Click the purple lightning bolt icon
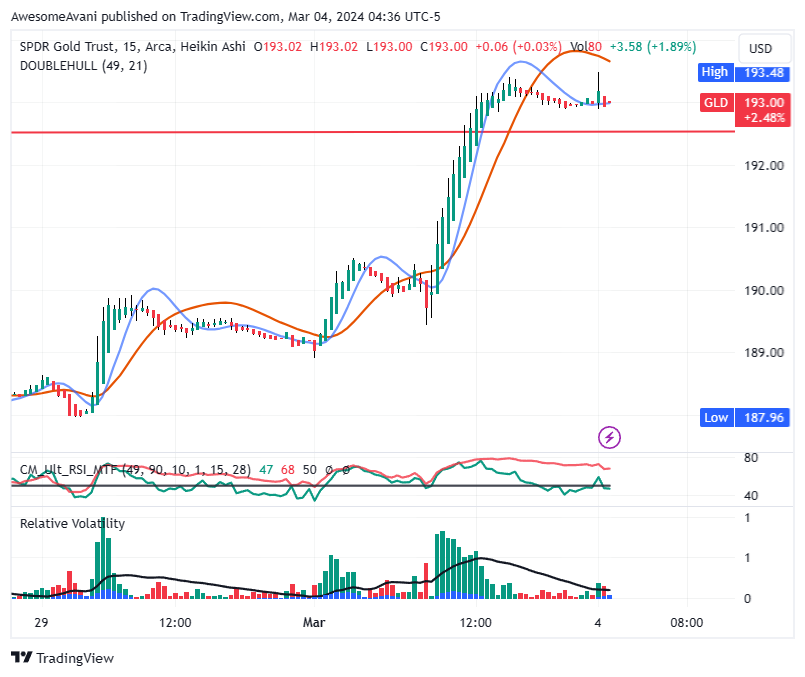Image resolution: width=805 pixels, height=677 pixels. (609, 438)
